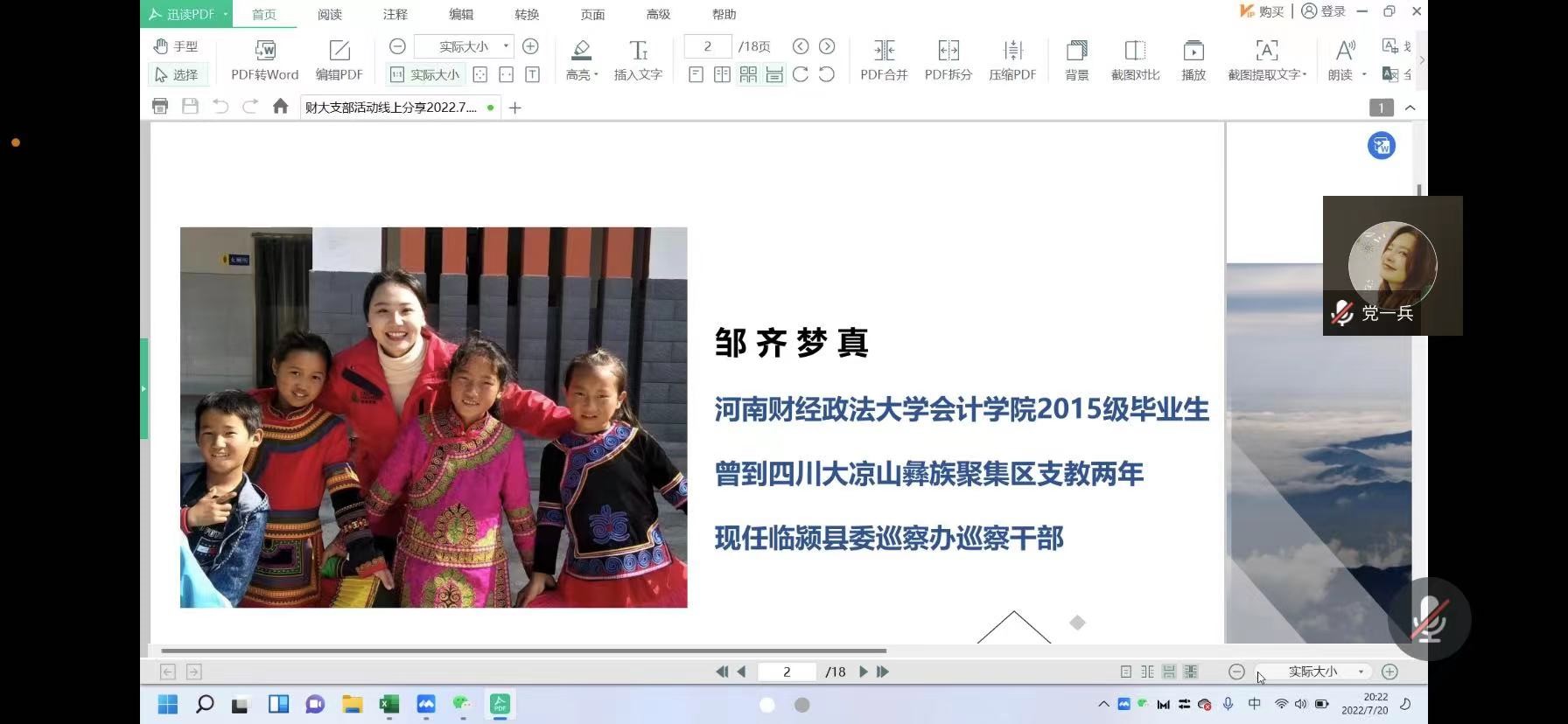Click the PDF合并 merge icon
Screen dimensions: 1568x724
884,59
